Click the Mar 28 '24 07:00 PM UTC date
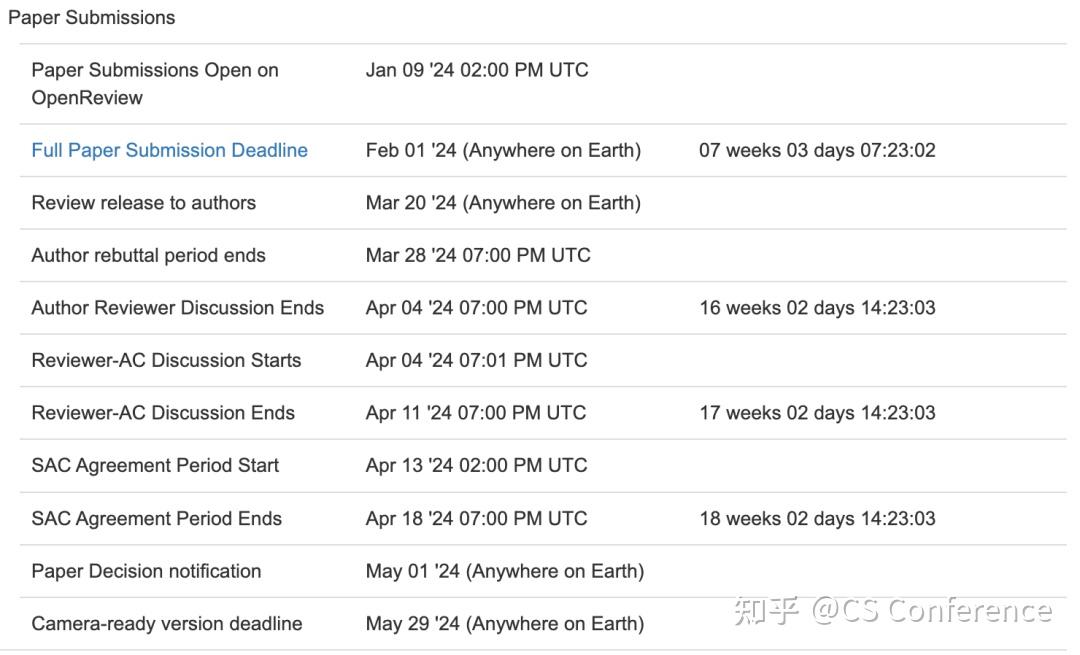Image resolution: width=1080 pixels, height=655 pixels. point(478,255)
